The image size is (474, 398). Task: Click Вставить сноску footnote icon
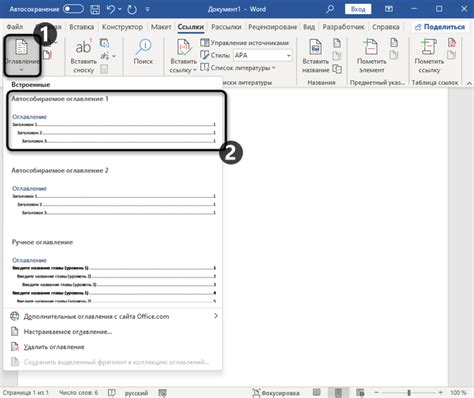[x=83, y=56]
